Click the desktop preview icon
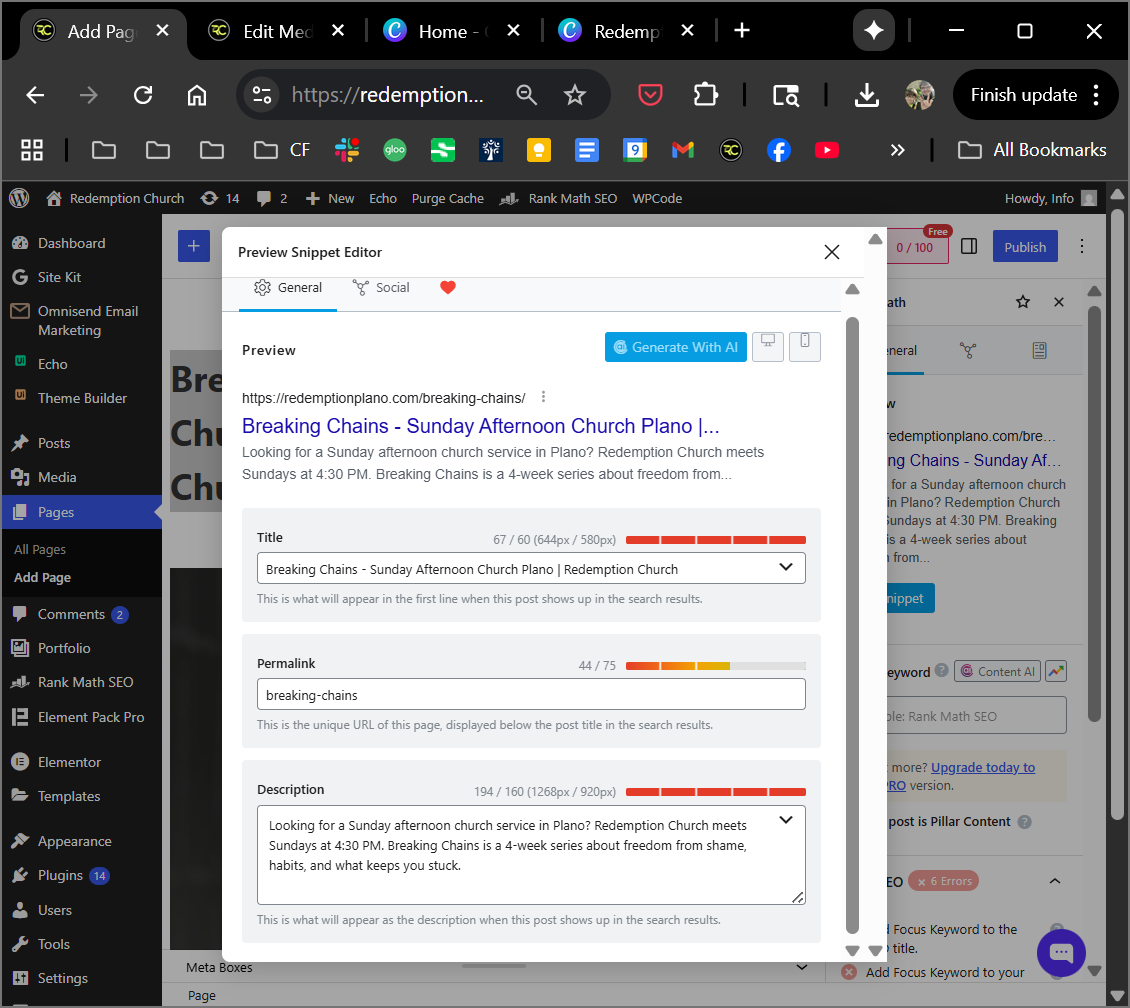1130x1008 pixels. pyautogui.click(x=768, y=346)
